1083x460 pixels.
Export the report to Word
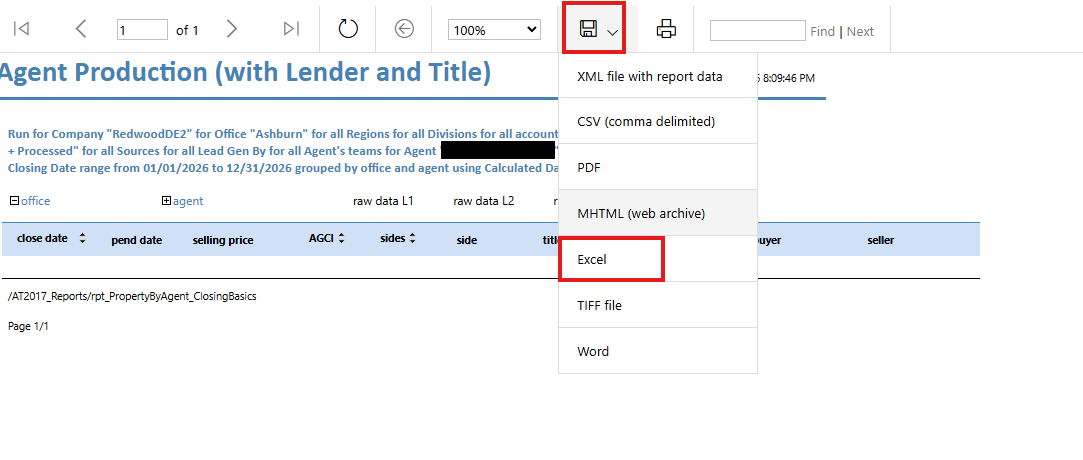point(658,351)
